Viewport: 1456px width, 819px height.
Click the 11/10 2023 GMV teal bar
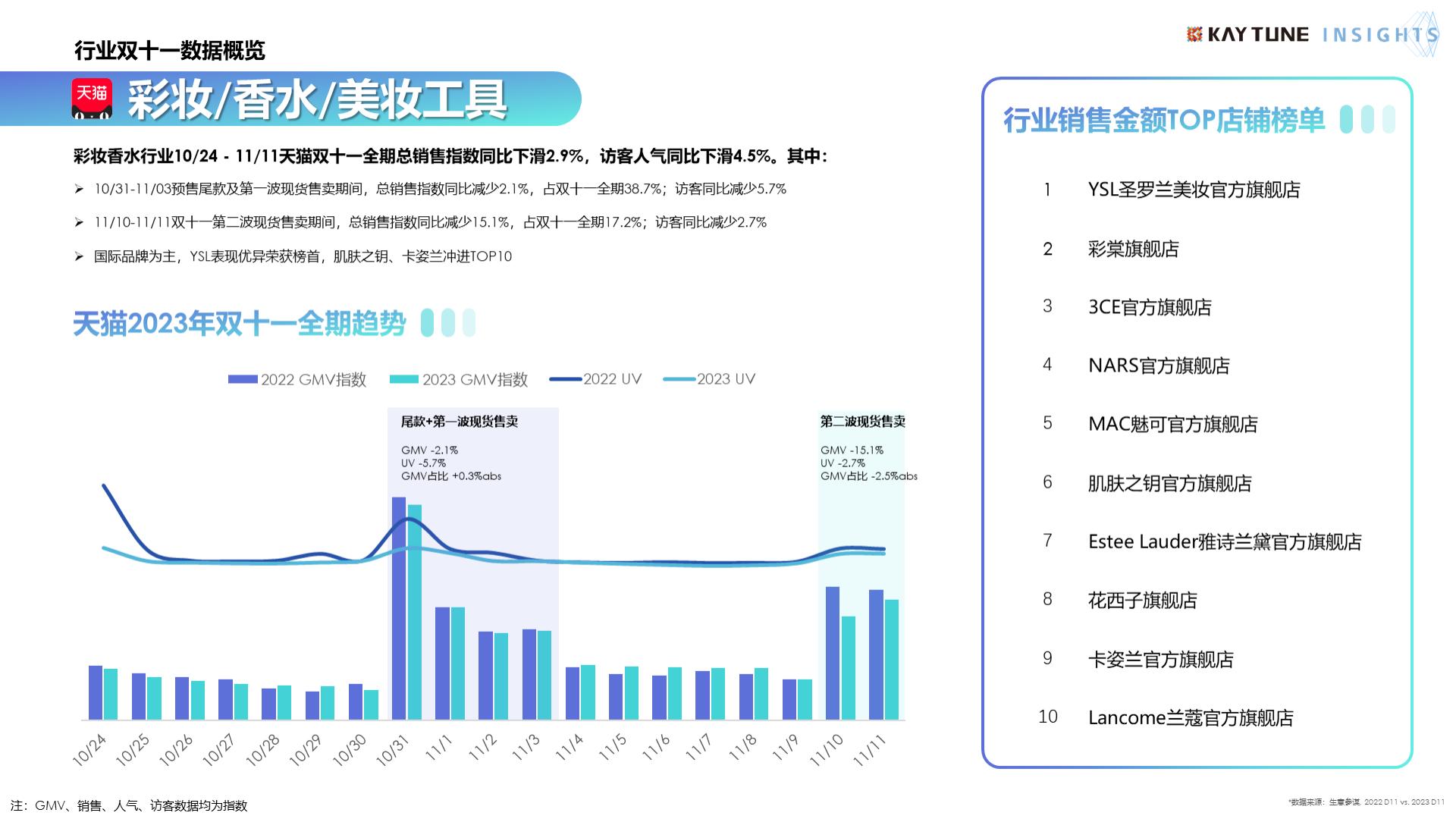(849, 668)
